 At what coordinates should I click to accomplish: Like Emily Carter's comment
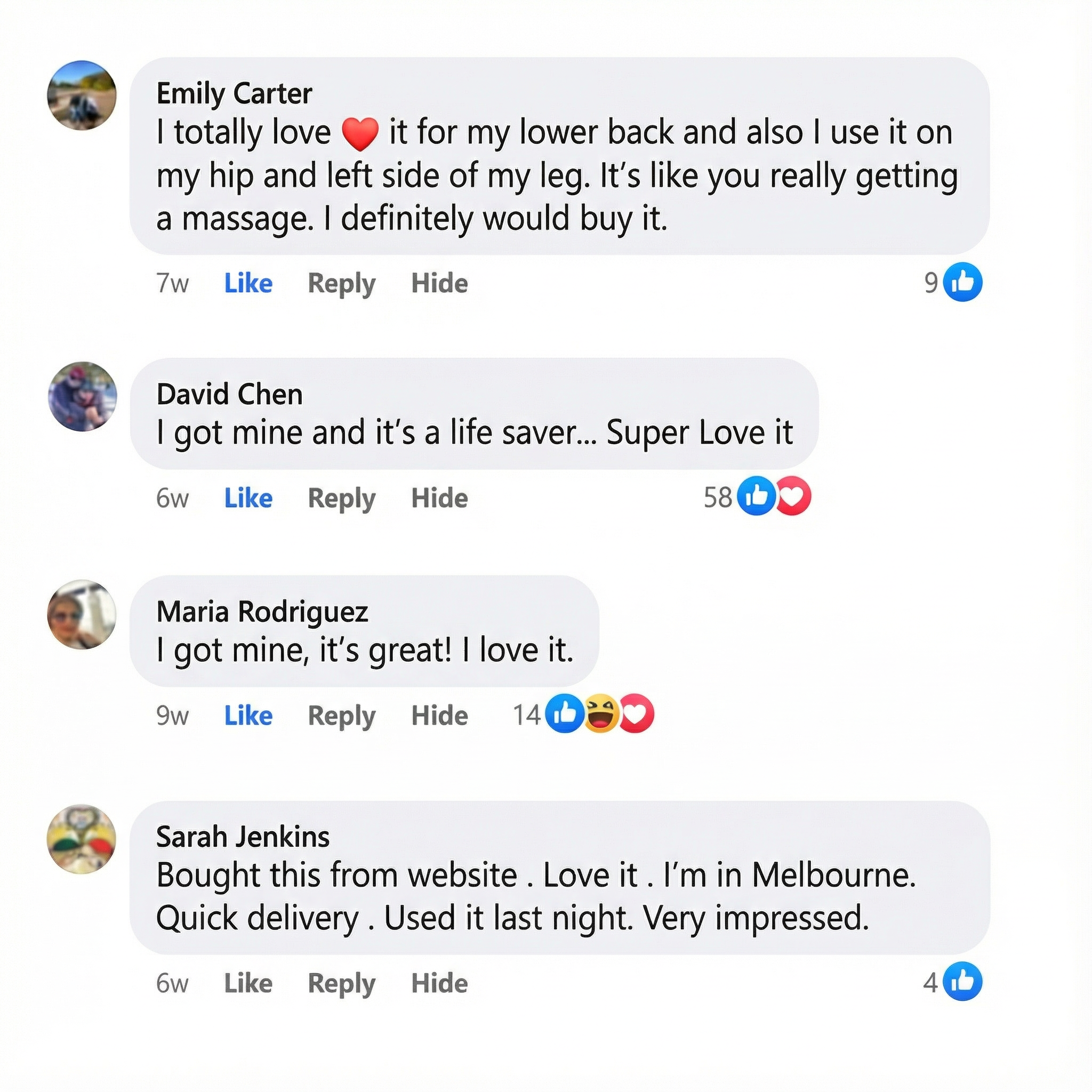pyautogui.click(x=248, y=283)
